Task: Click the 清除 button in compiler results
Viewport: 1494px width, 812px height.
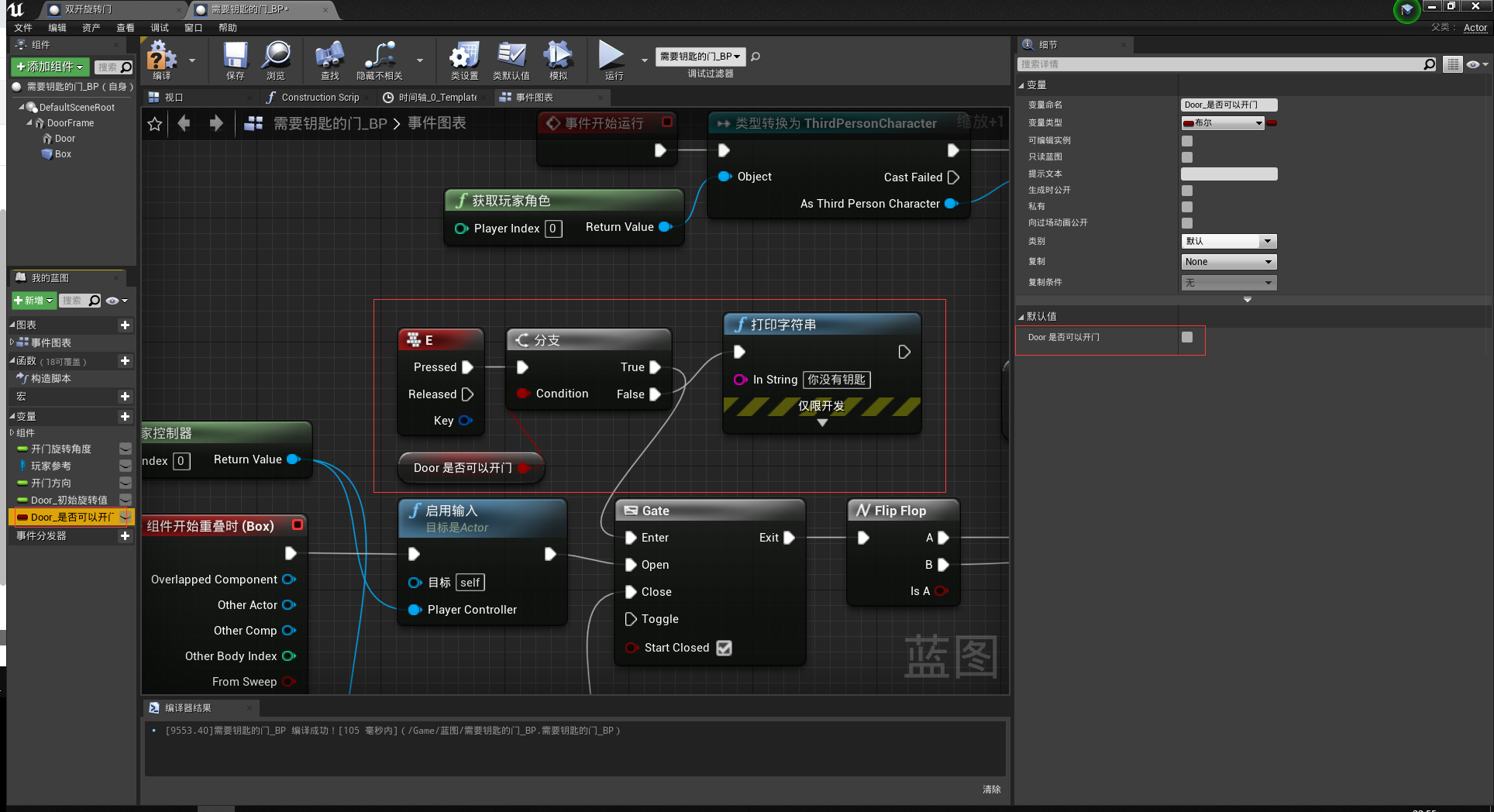Action: point(991,790)
